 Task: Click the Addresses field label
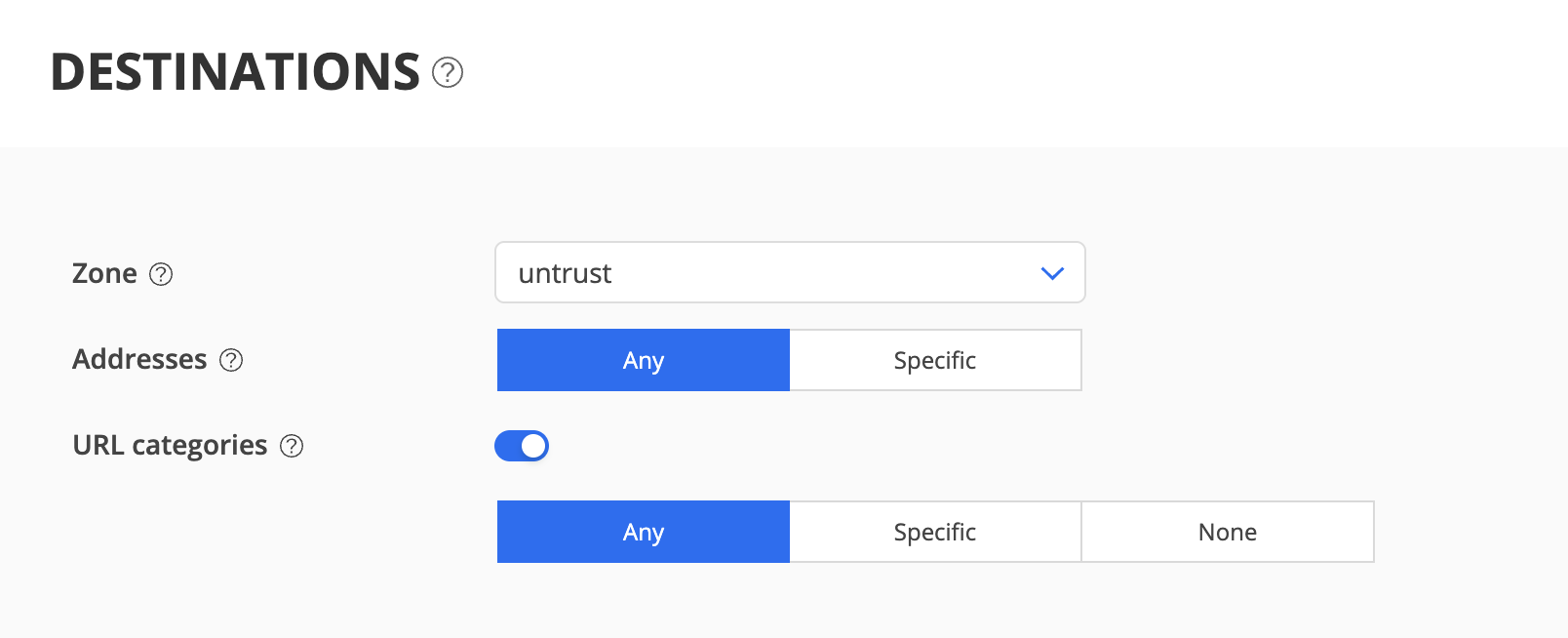(139, 359)
